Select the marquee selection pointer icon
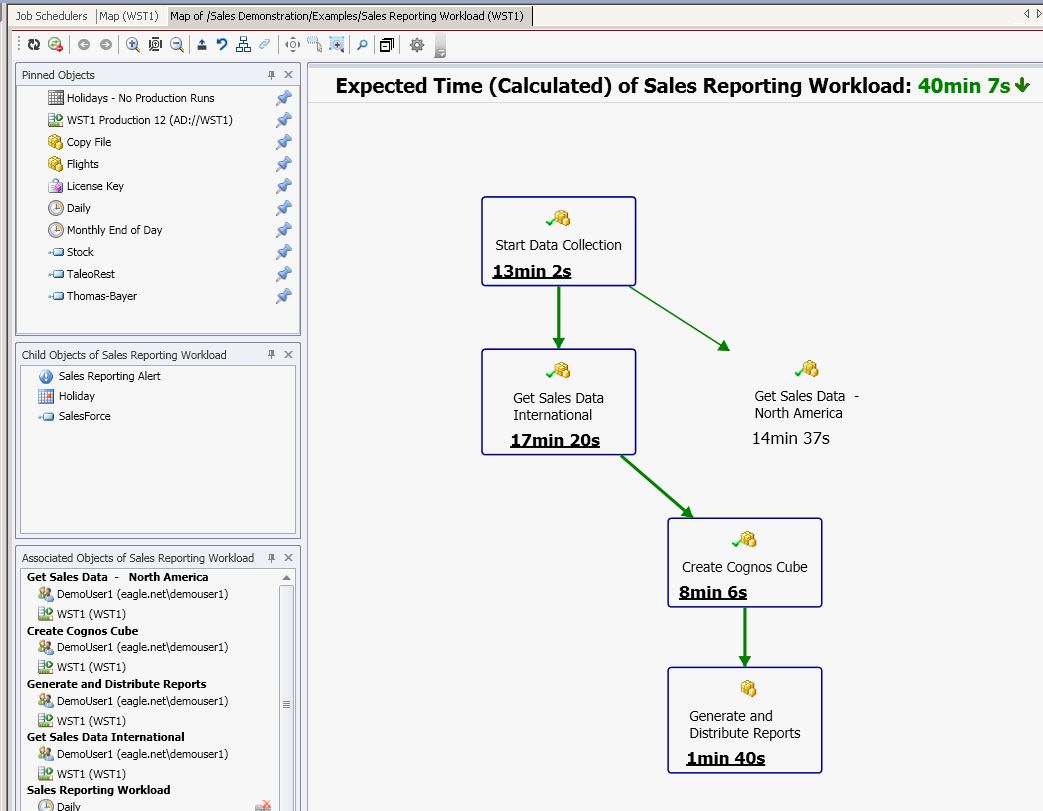This screenshot has width=1043, height=811. [315, 45]
